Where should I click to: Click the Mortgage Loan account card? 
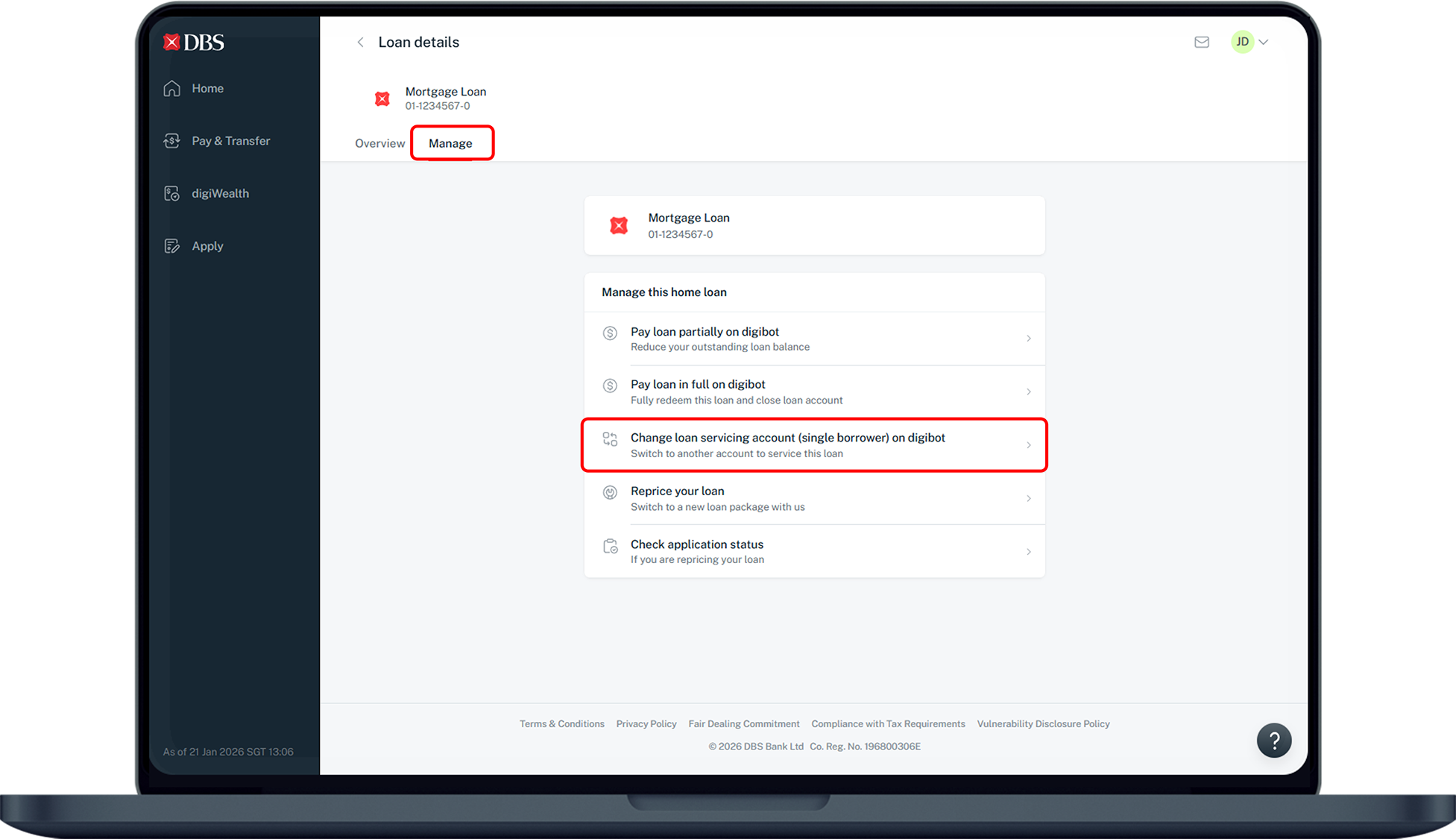pos(814,225)
